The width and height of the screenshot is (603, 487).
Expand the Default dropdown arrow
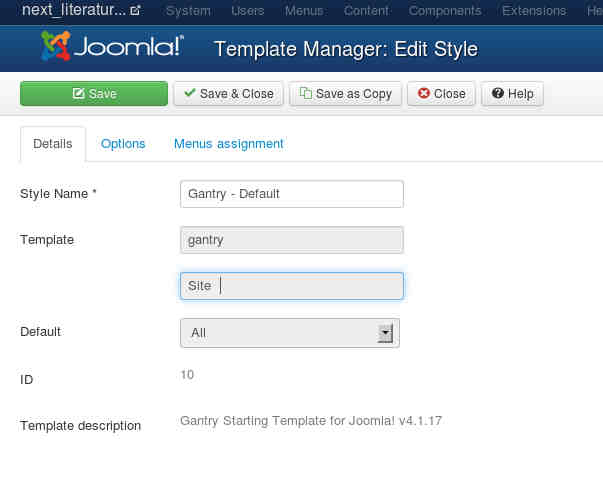click(x=385, y=333)
